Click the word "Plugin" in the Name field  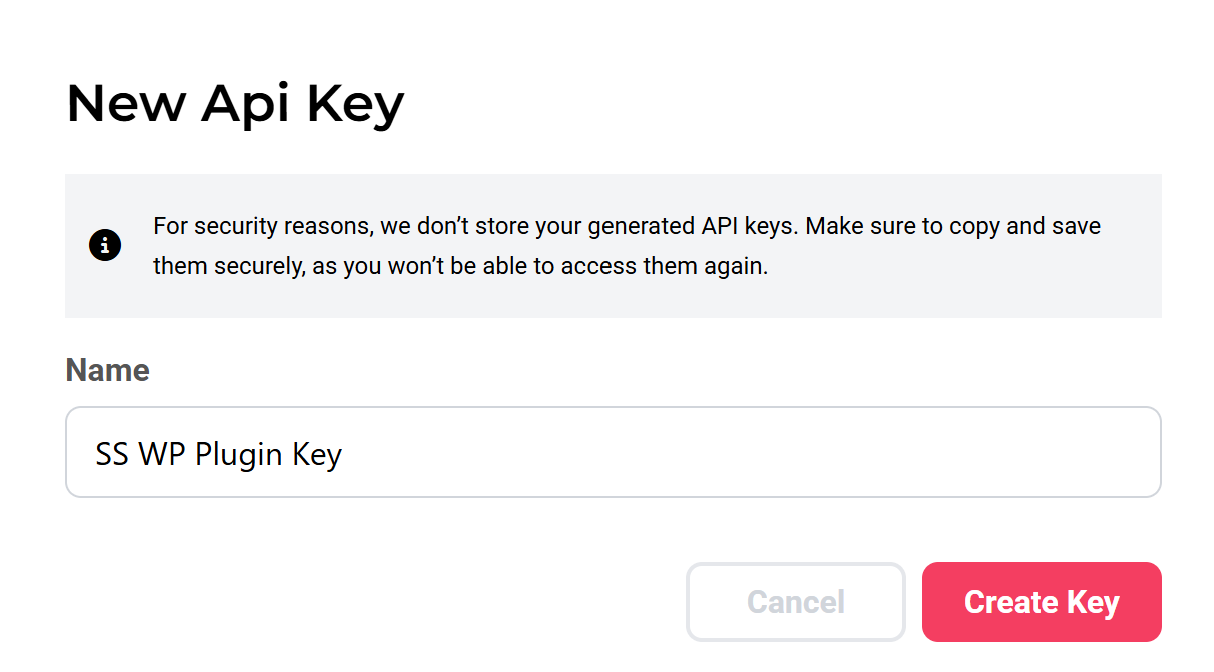tap(239, 454)
